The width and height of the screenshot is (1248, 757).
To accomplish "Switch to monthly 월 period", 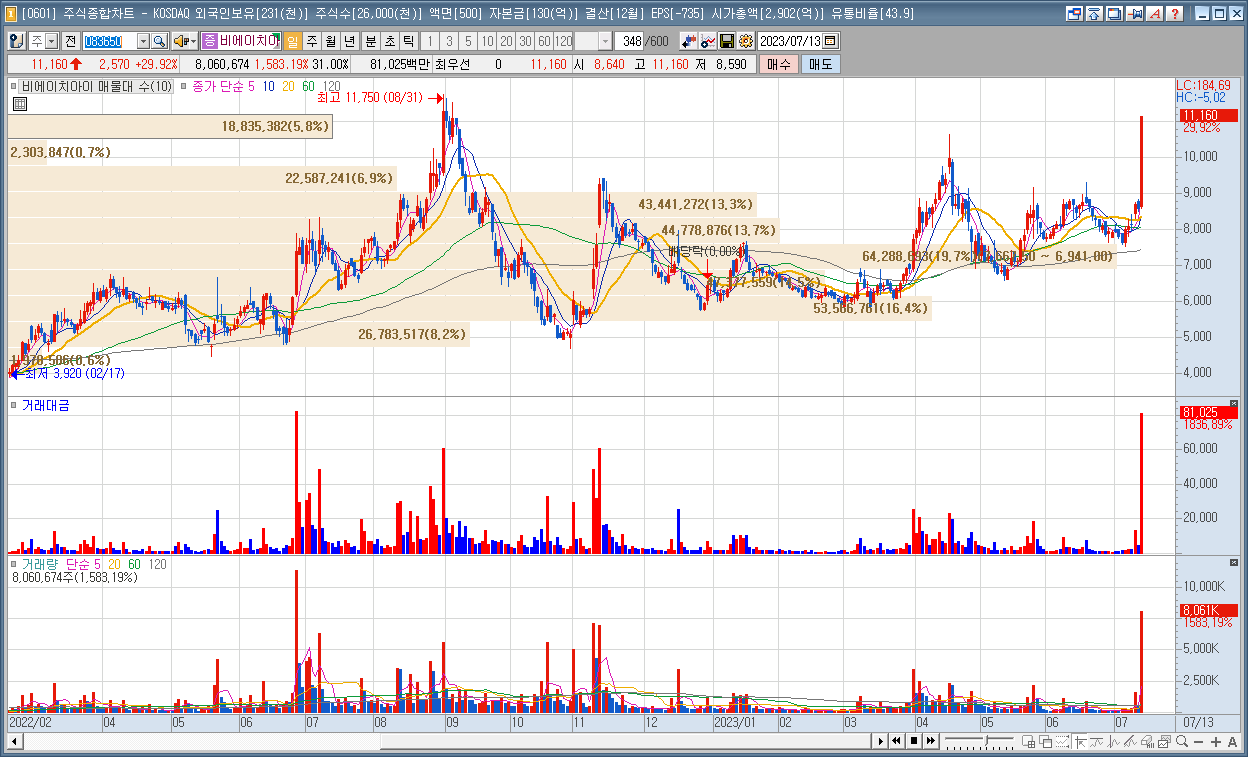I will click(x=330, y=41).
